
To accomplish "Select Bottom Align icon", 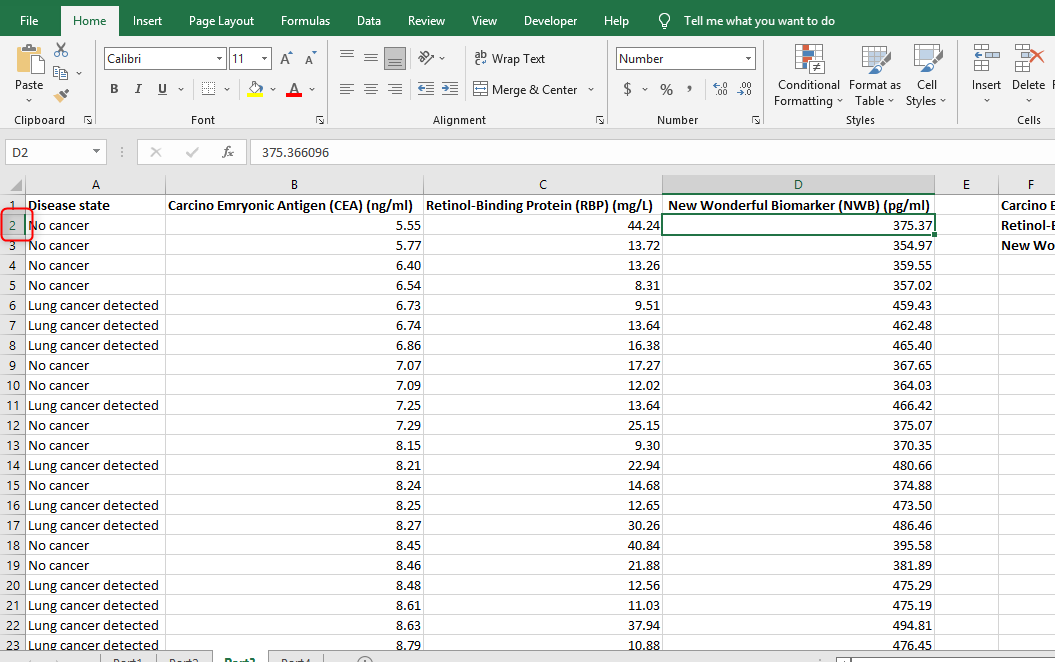I will coord(395,59).
